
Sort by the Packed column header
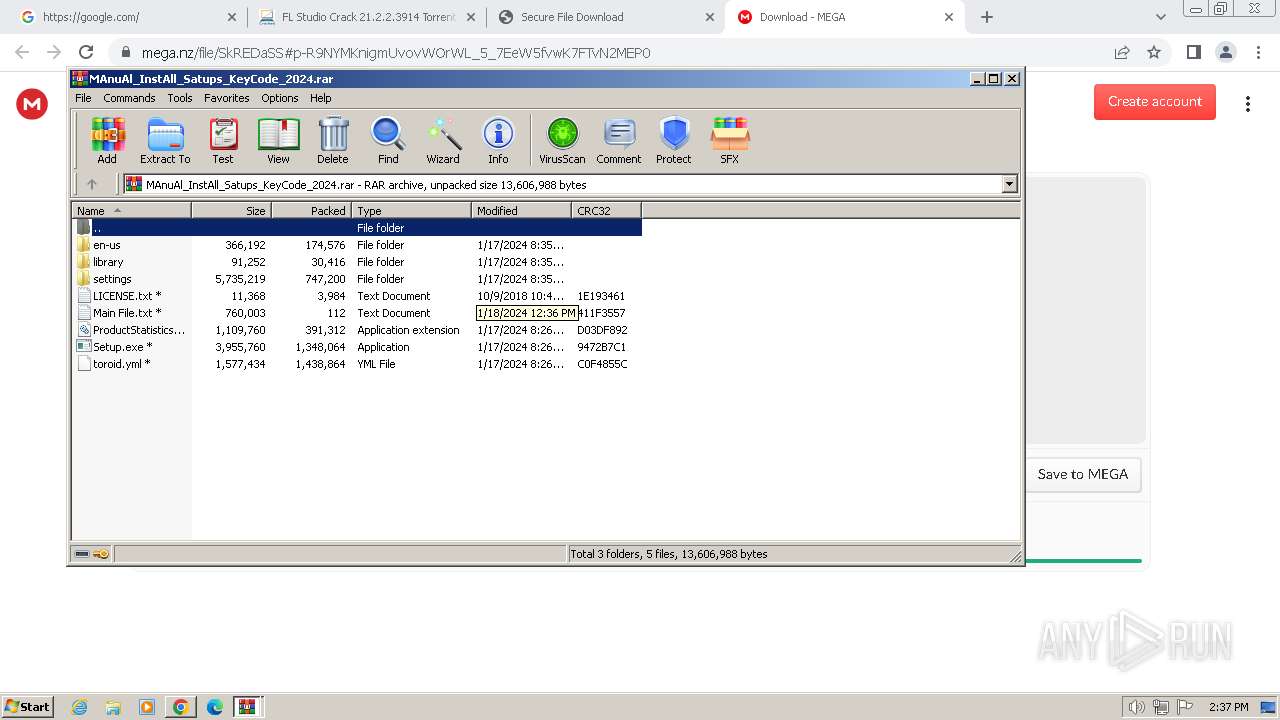311,210
